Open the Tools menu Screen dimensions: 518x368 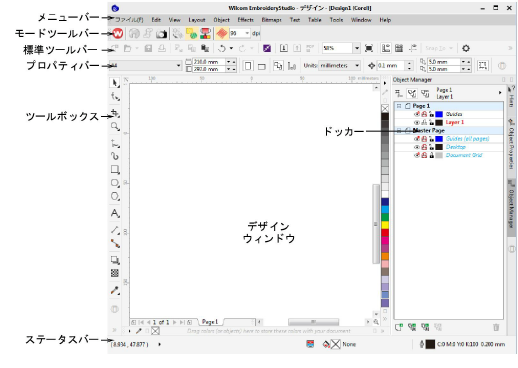(x=336, y=20)
